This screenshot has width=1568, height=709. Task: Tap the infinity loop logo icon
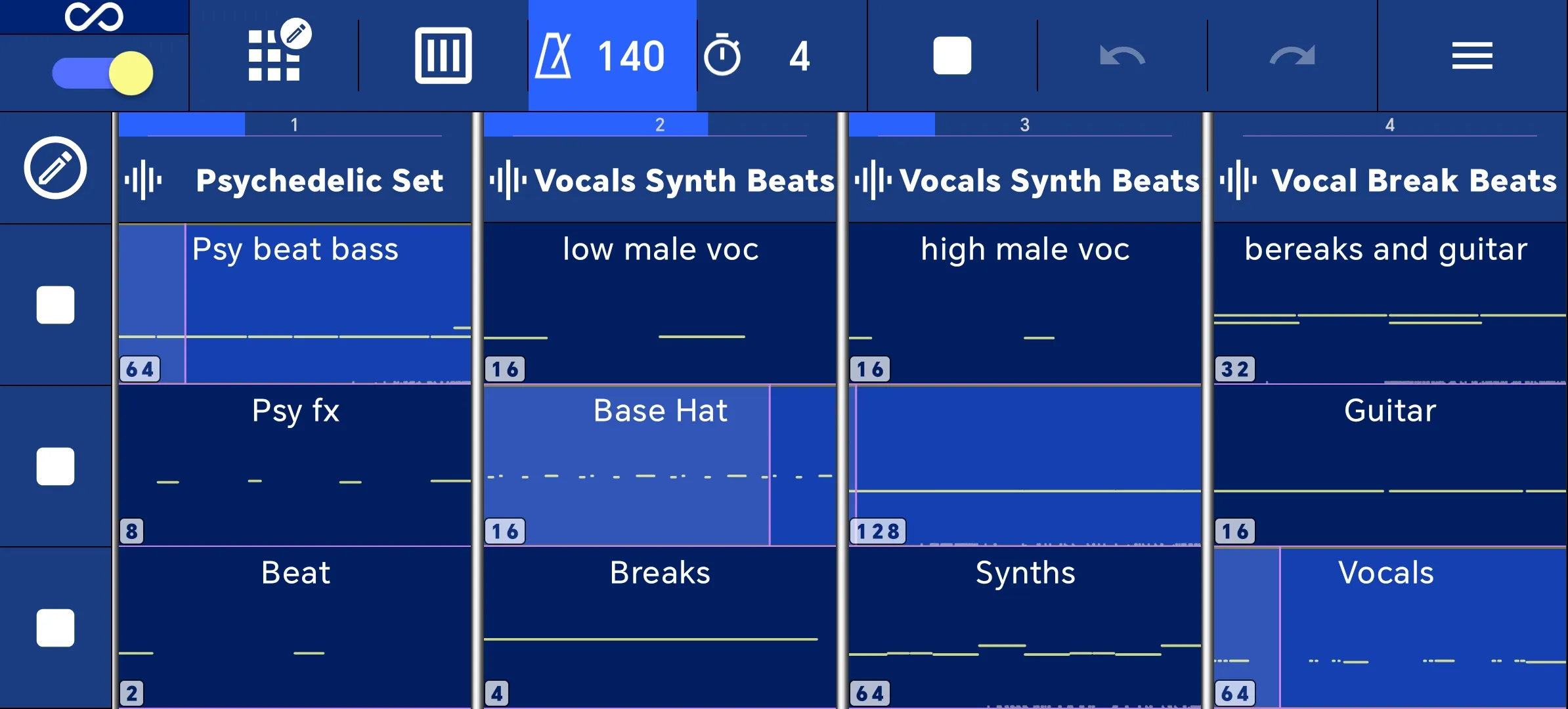(x=94, y=16)
